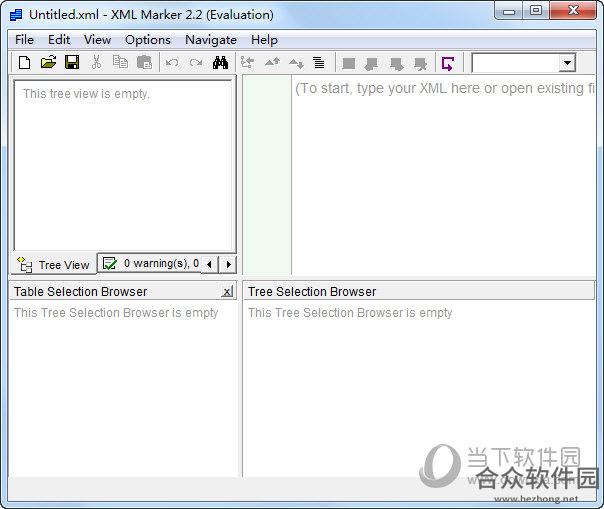Click the Tree Selection Browser header

coord(419,292)
